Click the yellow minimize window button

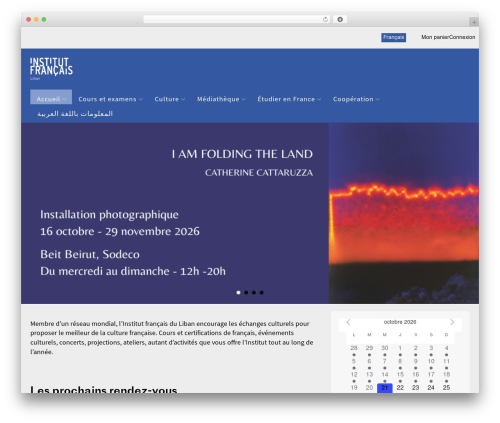[36, 20]
